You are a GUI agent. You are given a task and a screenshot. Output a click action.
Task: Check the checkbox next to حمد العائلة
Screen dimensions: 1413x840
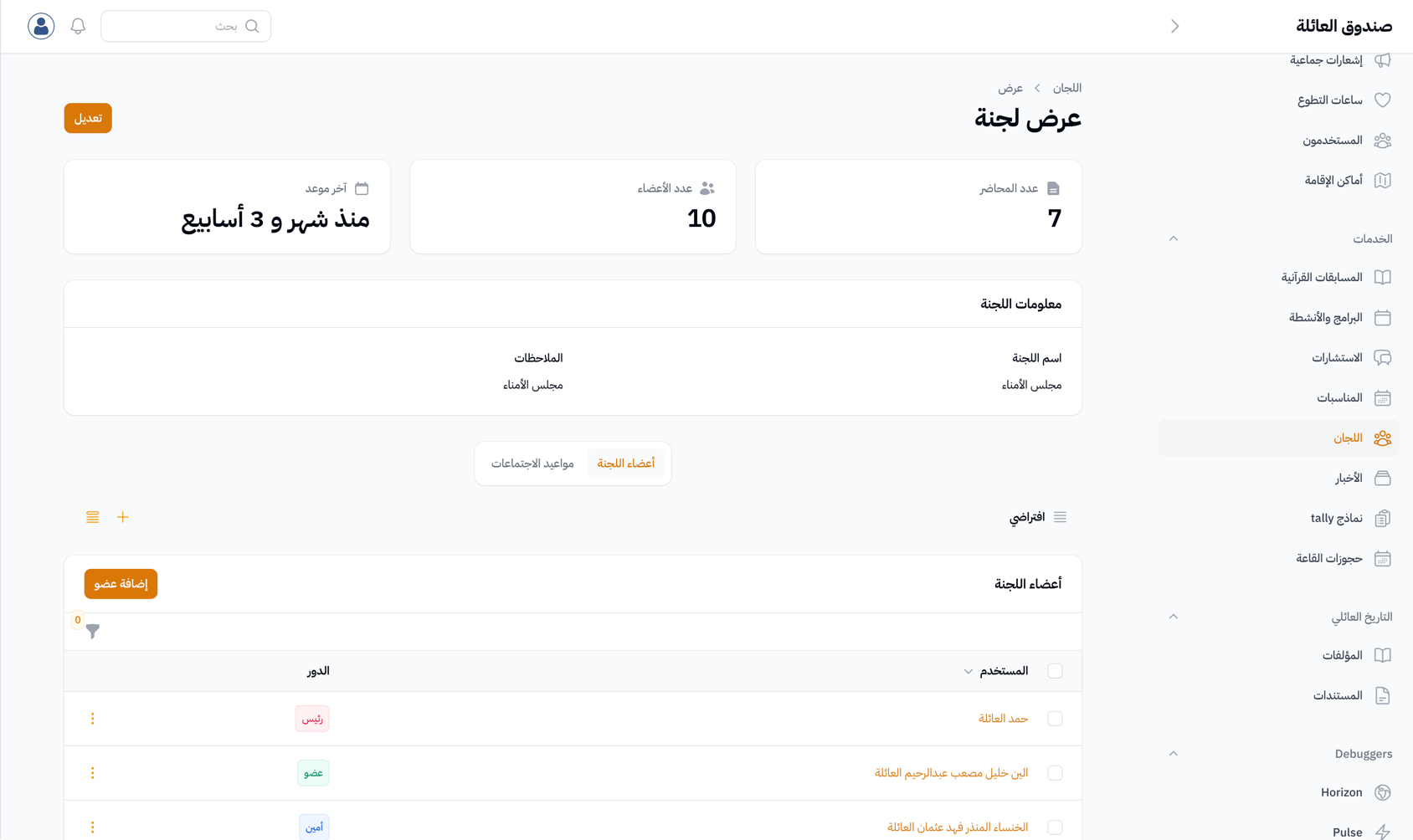1055,718
